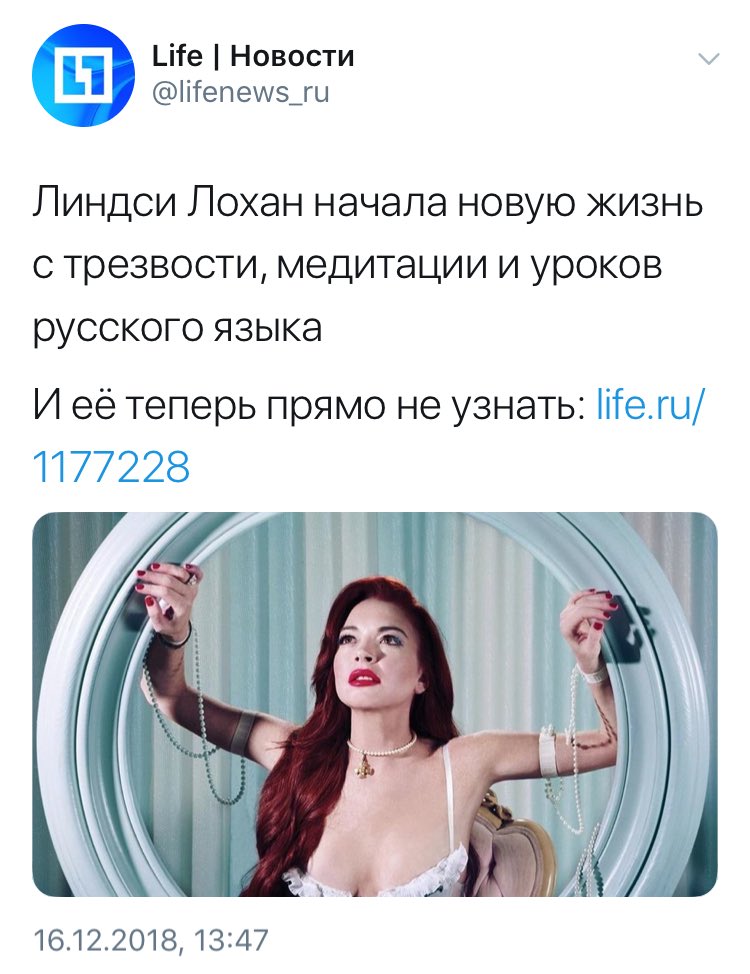Select the headline line starting with Линдси Лохан
This screenshot has height=974, width=750.
coord(367,204)
